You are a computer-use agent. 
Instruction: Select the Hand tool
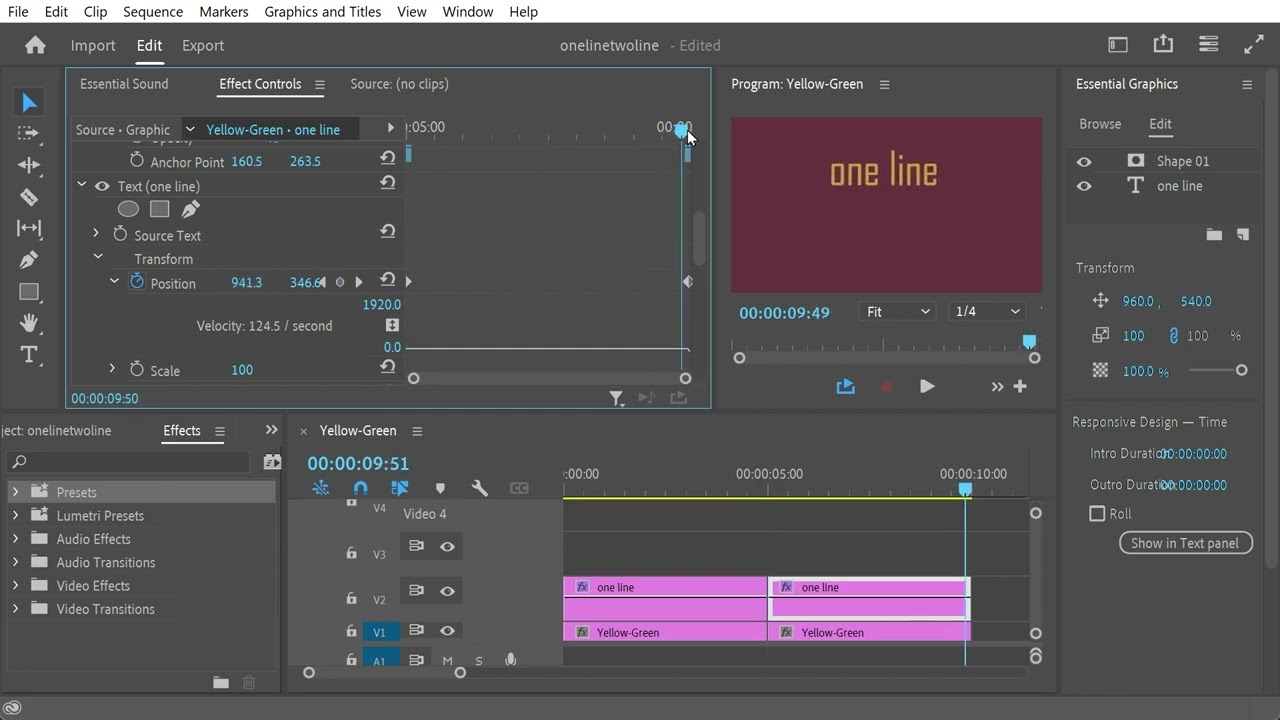click(x=29, y=323)
